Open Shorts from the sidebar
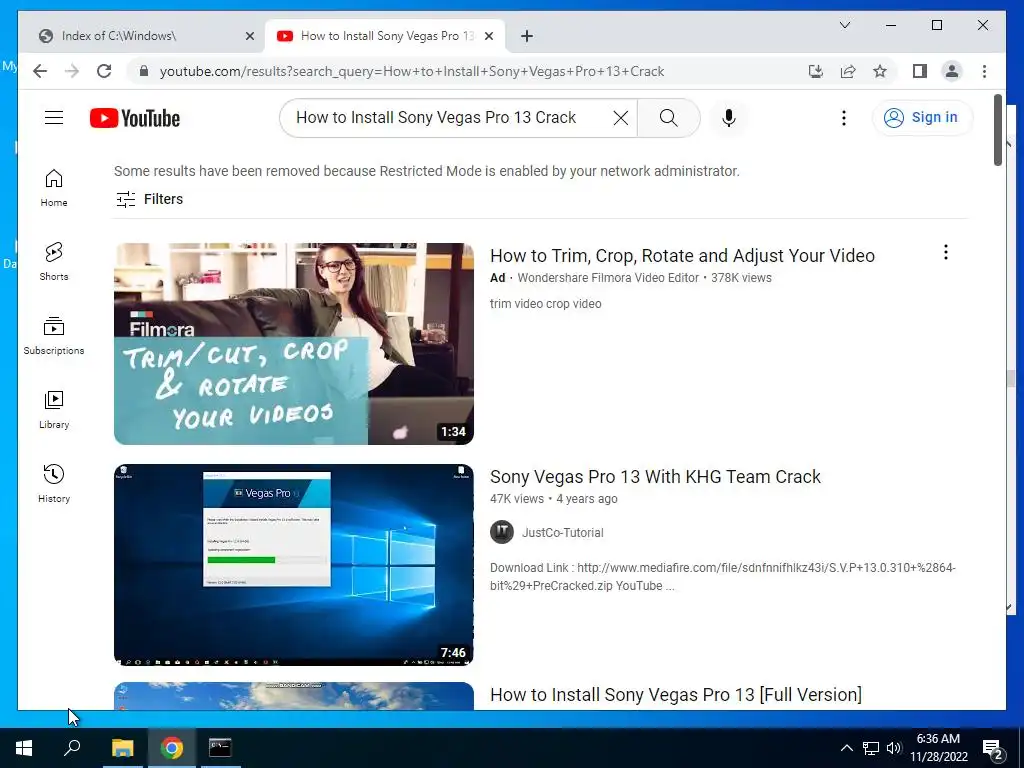This screenshot has width=1024, height=768. point(54,262)
